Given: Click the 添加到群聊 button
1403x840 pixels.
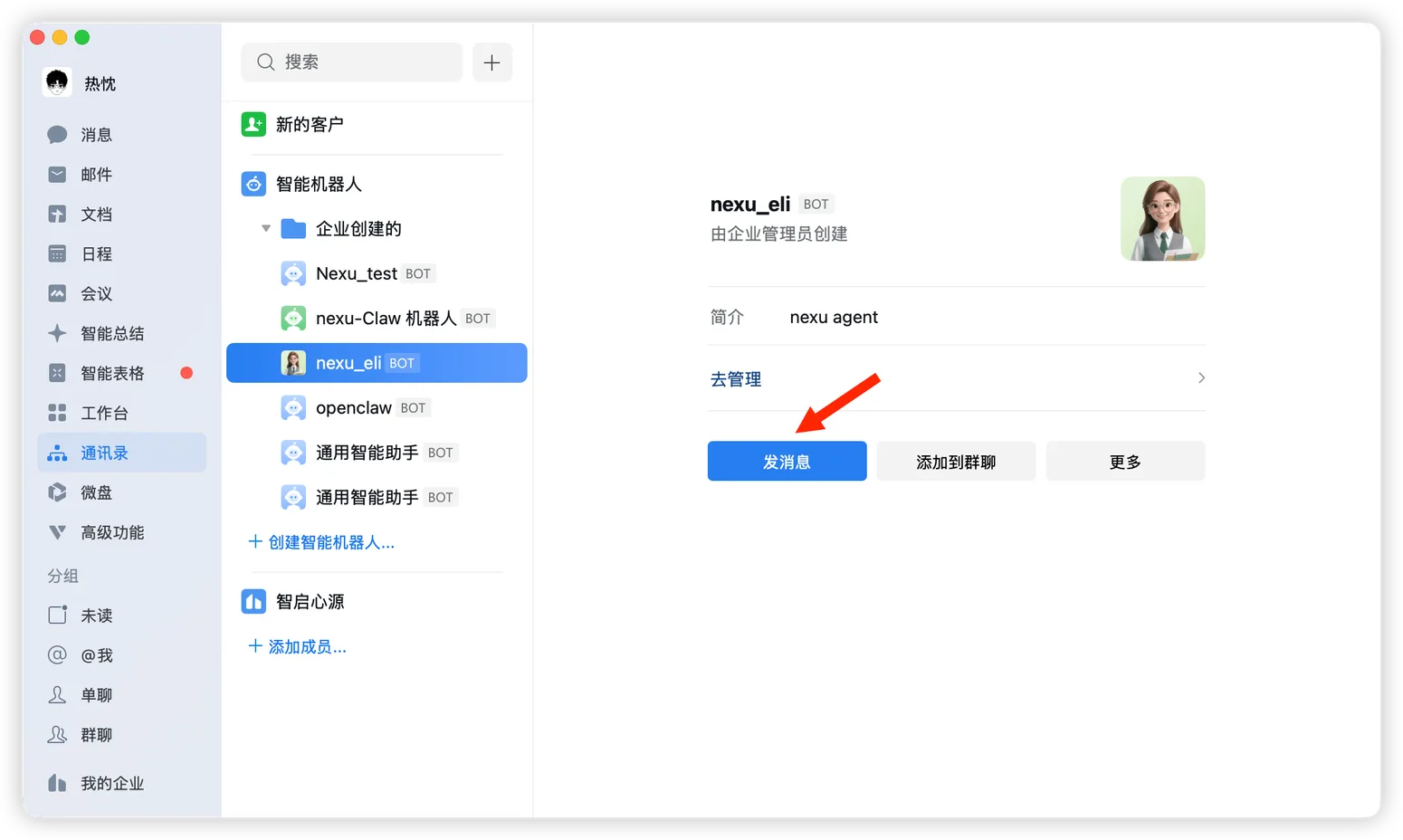Looking at the screenshot, I should tap(956, 462).
